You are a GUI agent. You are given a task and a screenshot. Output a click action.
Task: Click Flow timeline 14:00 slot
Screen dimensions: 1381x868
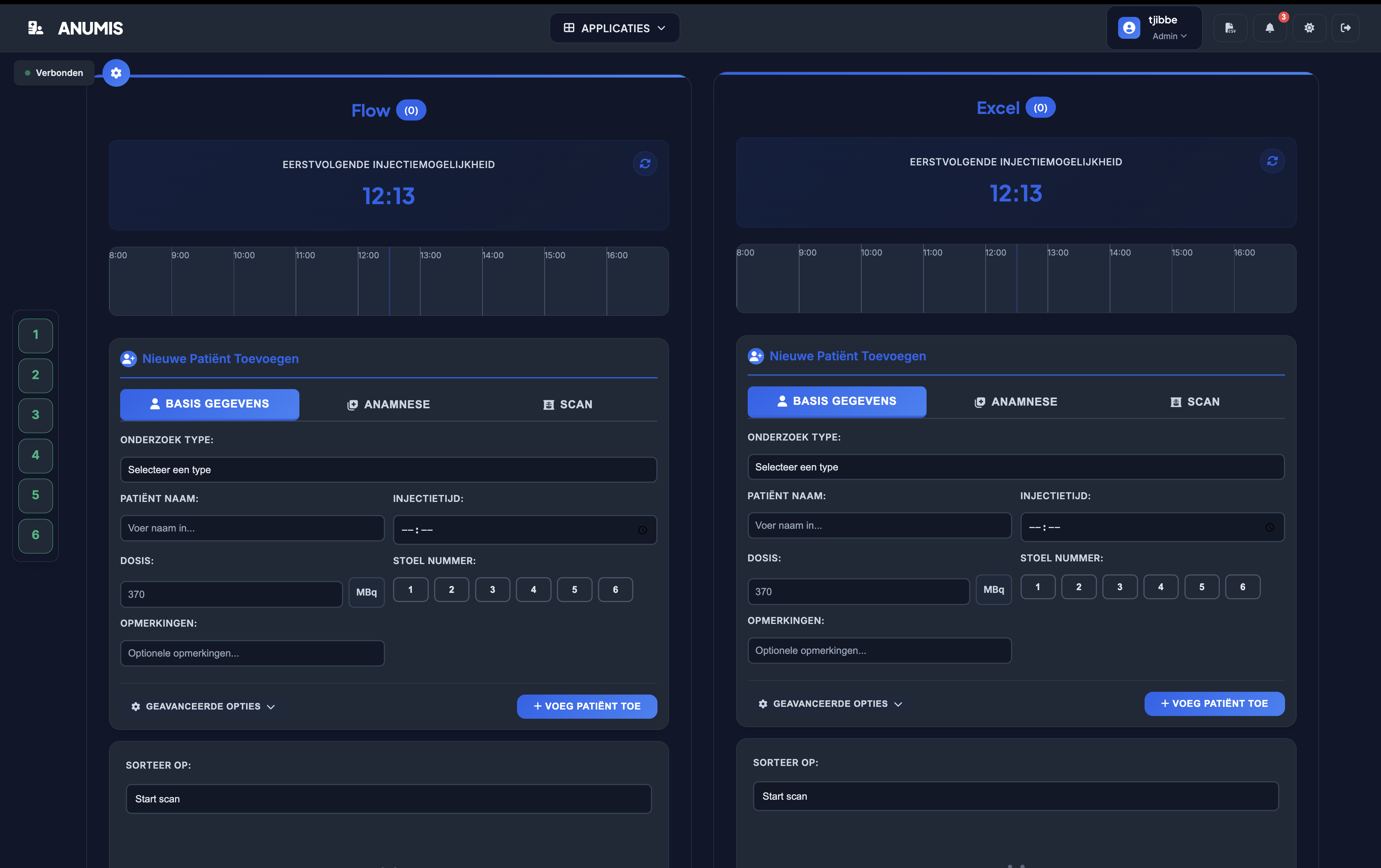[513, 282]
